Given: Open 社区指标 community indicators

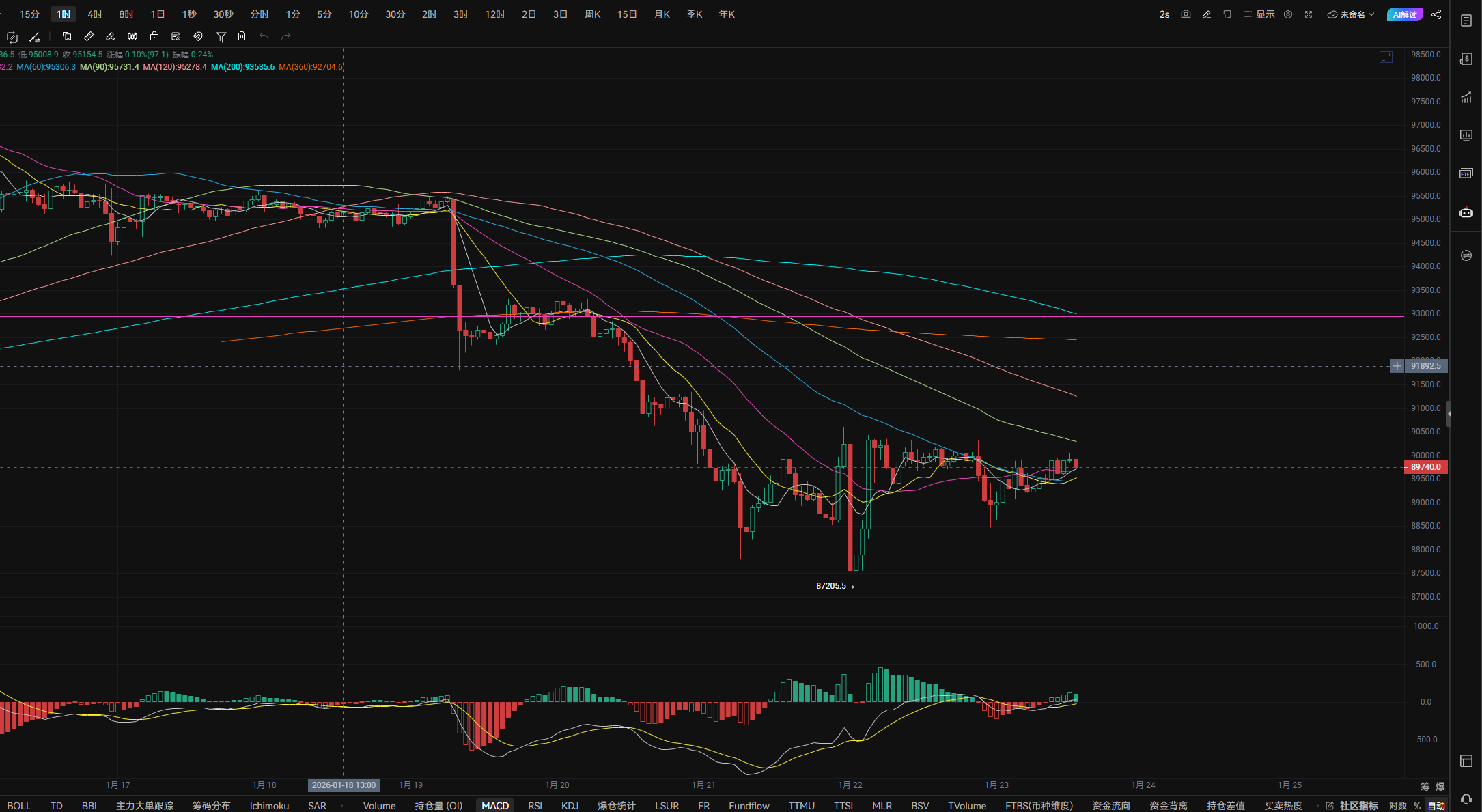Looking at the screenshot, I should click(1358, 806).
